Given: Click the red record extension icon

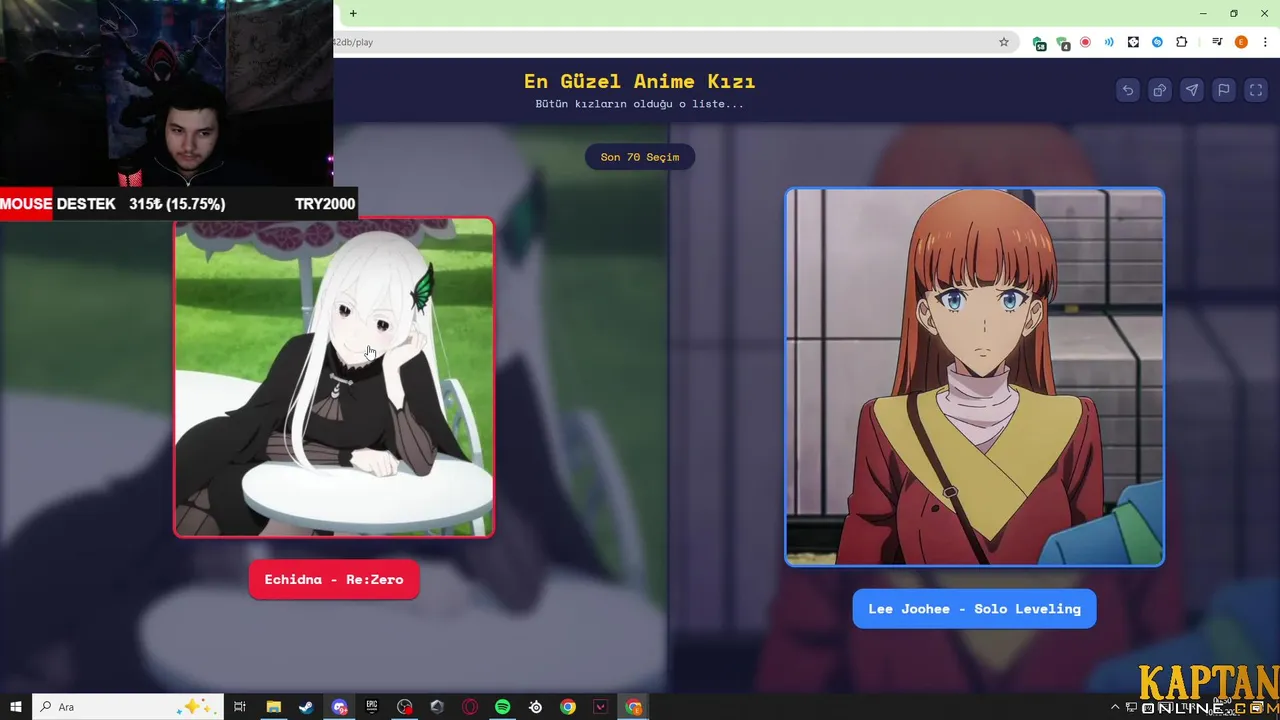Looking at the screenshot, I should (1085, 42).
